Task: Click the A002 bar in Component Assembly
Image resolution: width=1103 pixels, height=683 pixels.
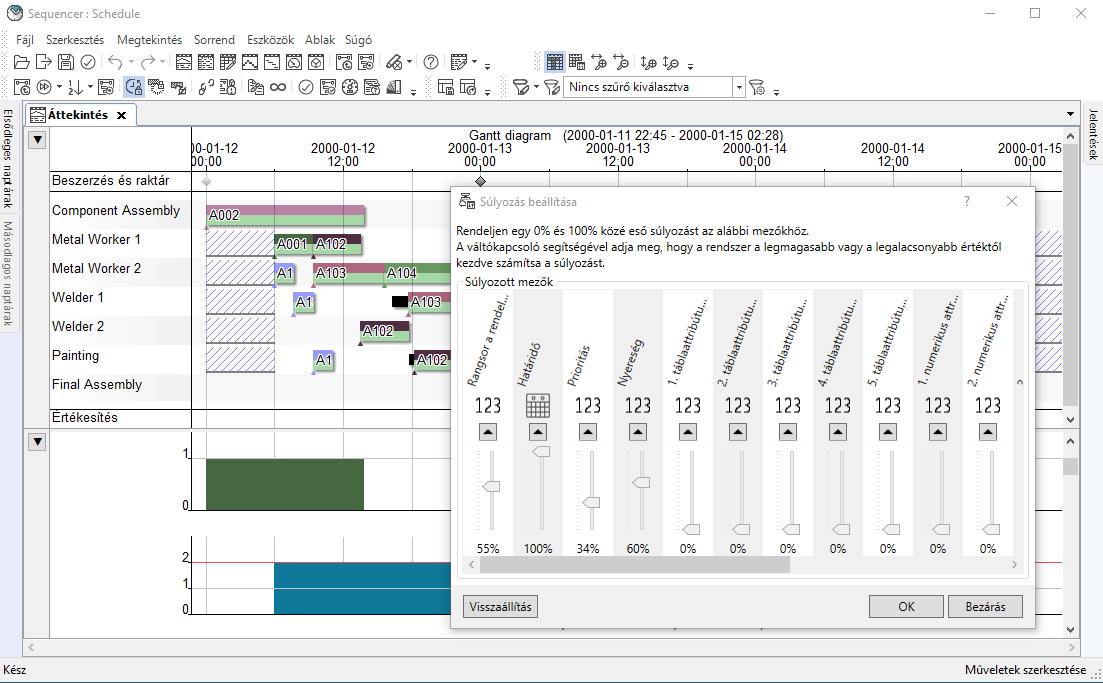Action: 285,215
